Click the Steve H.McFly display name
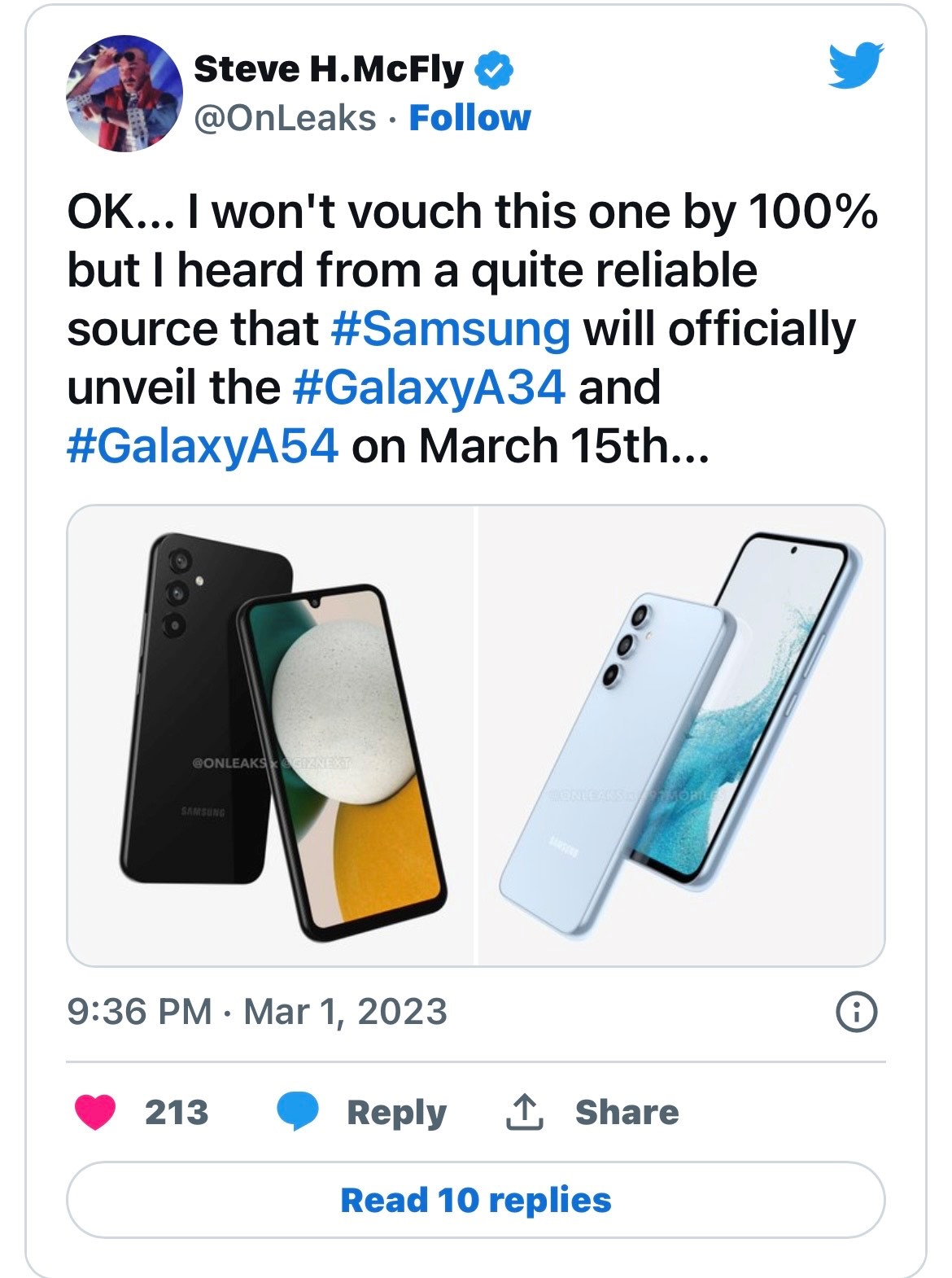 (x=329, y=70)
